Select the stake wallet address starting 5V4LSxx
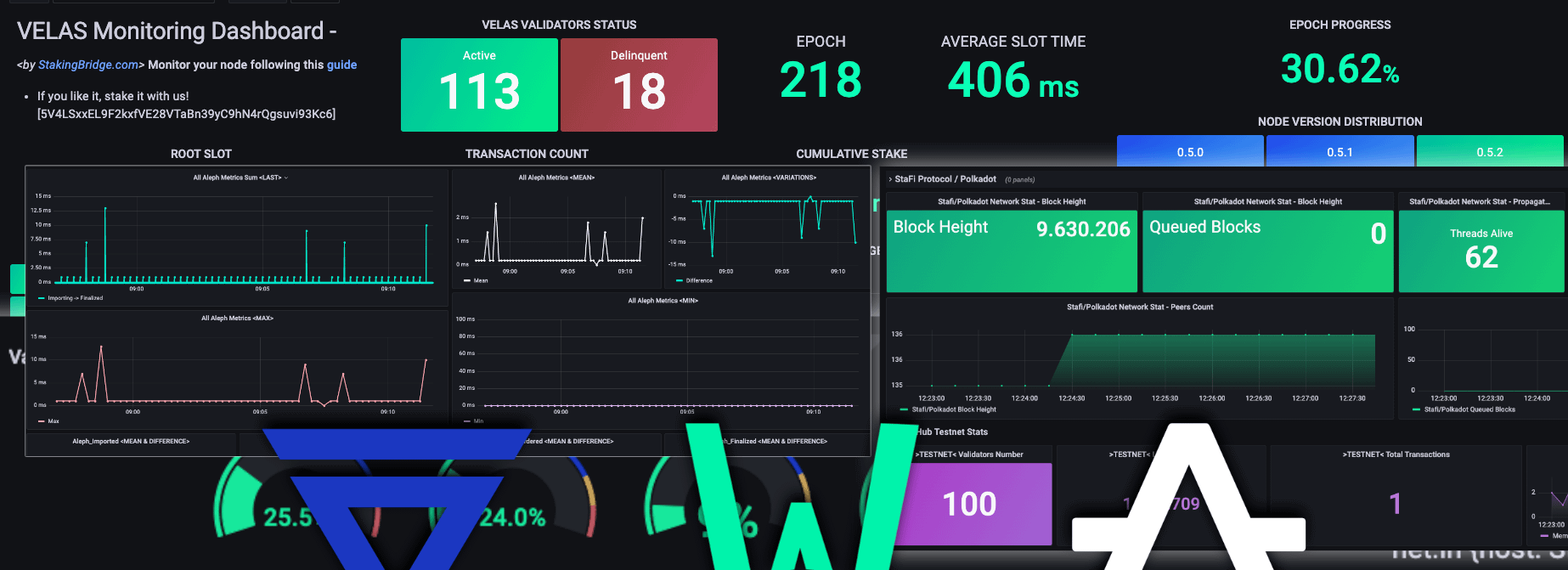This screenshot has width=1568, height=570. (x=186, y=114)
